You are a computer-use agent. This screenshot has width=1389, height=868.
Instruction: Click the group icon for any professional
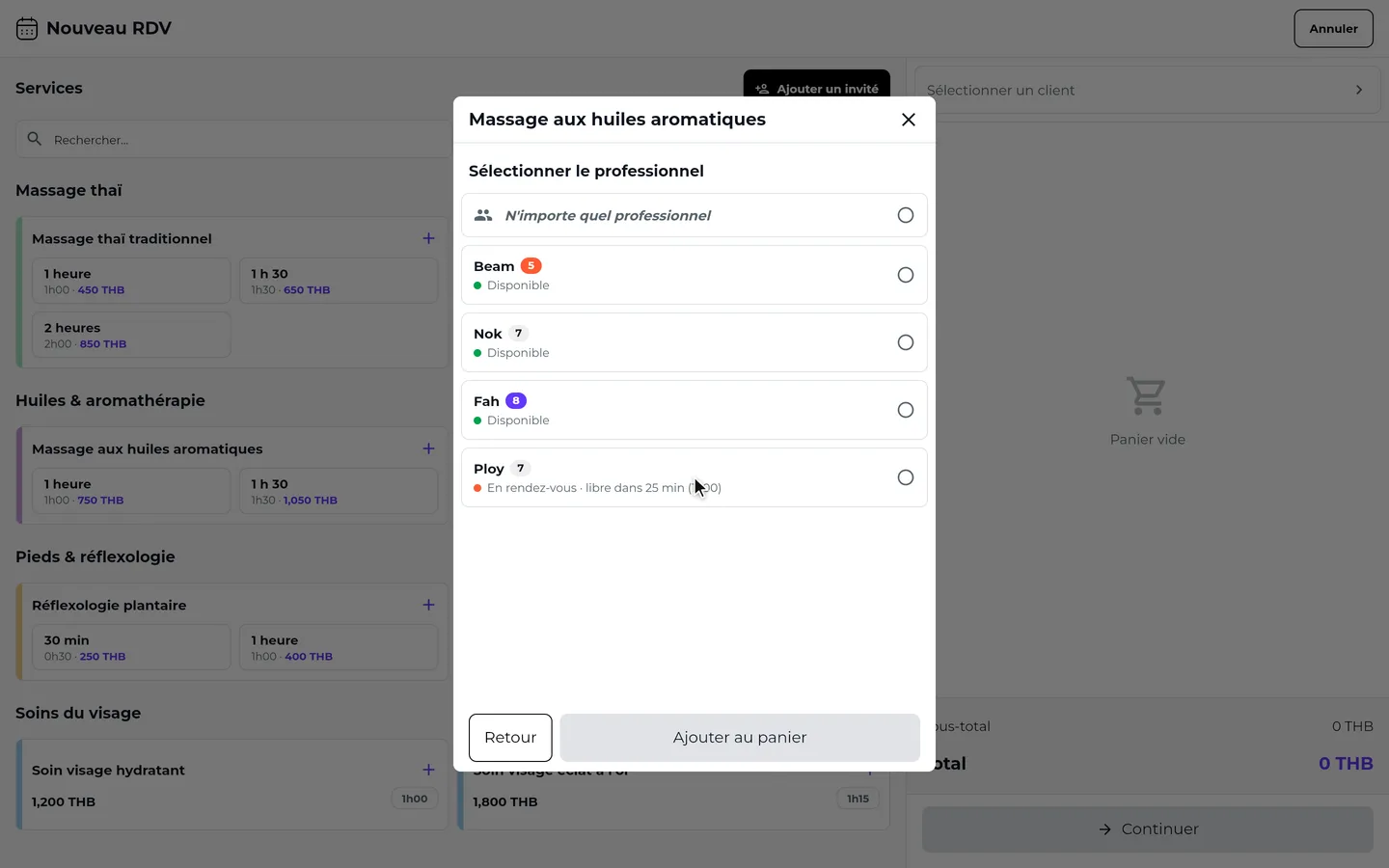[483, 215]
